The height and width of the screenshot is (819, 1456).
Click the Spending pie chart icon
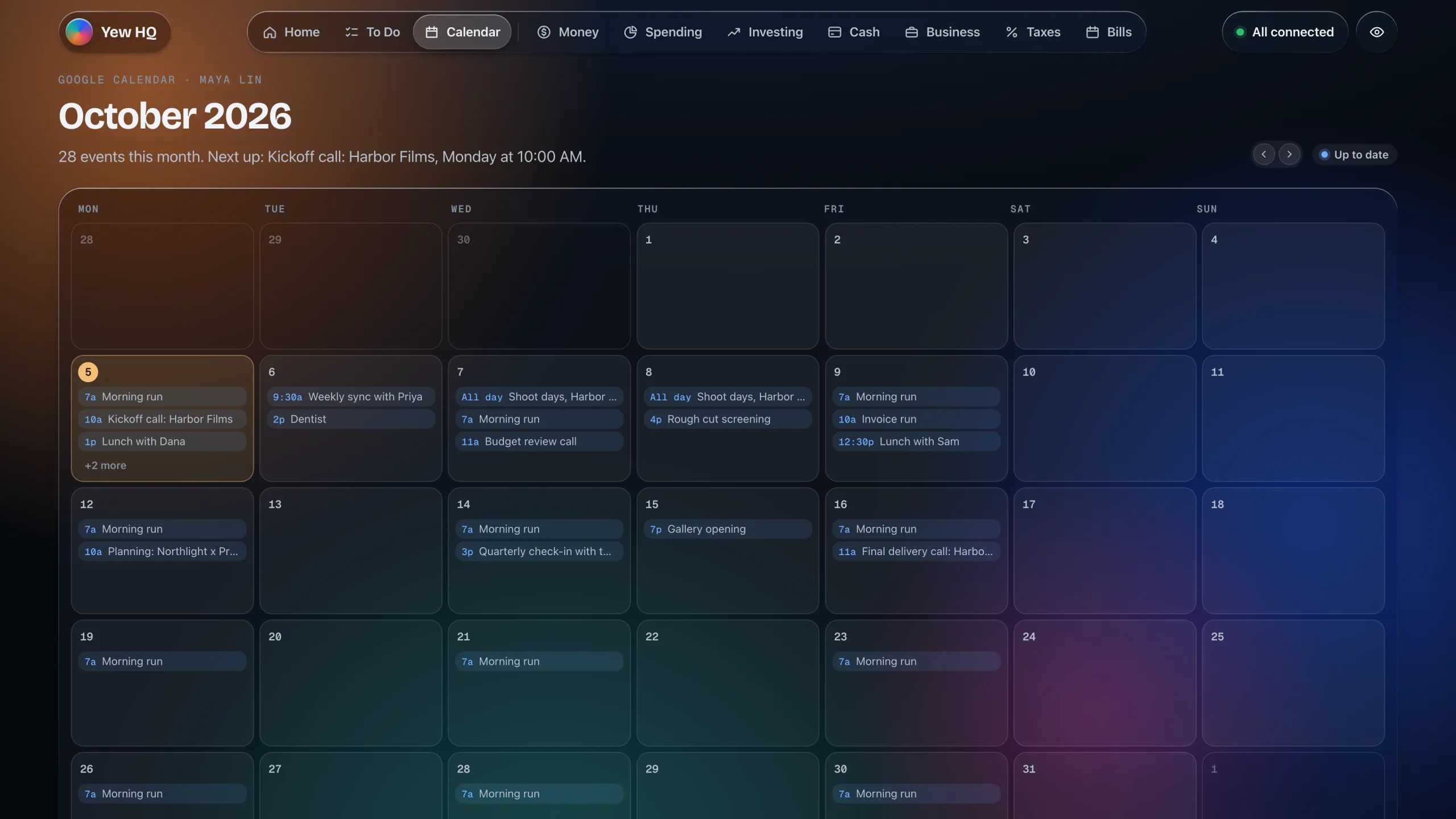(x=630, y=32)
